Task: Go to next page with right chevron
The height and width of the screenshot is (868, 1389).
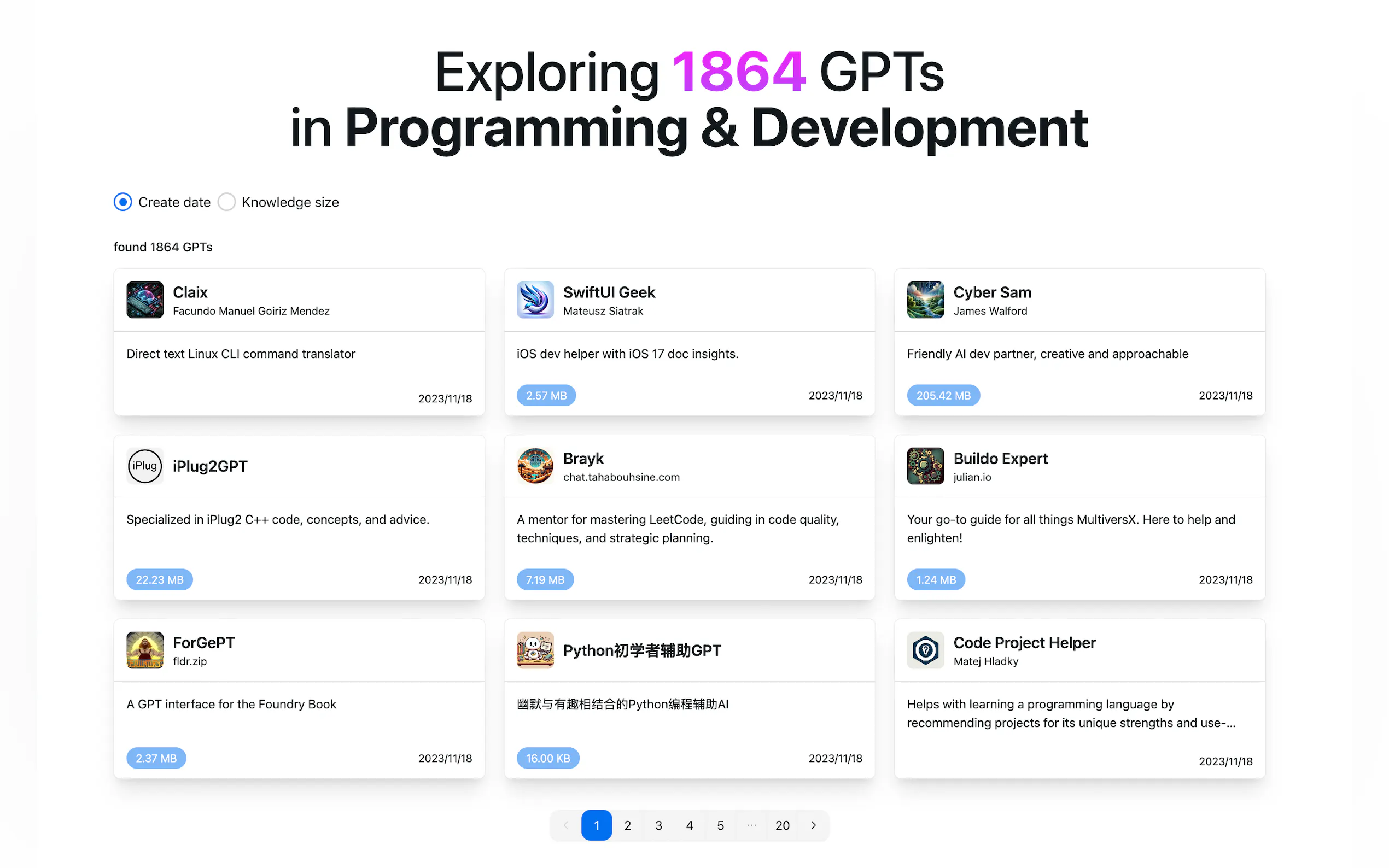Action: [813, 825]
